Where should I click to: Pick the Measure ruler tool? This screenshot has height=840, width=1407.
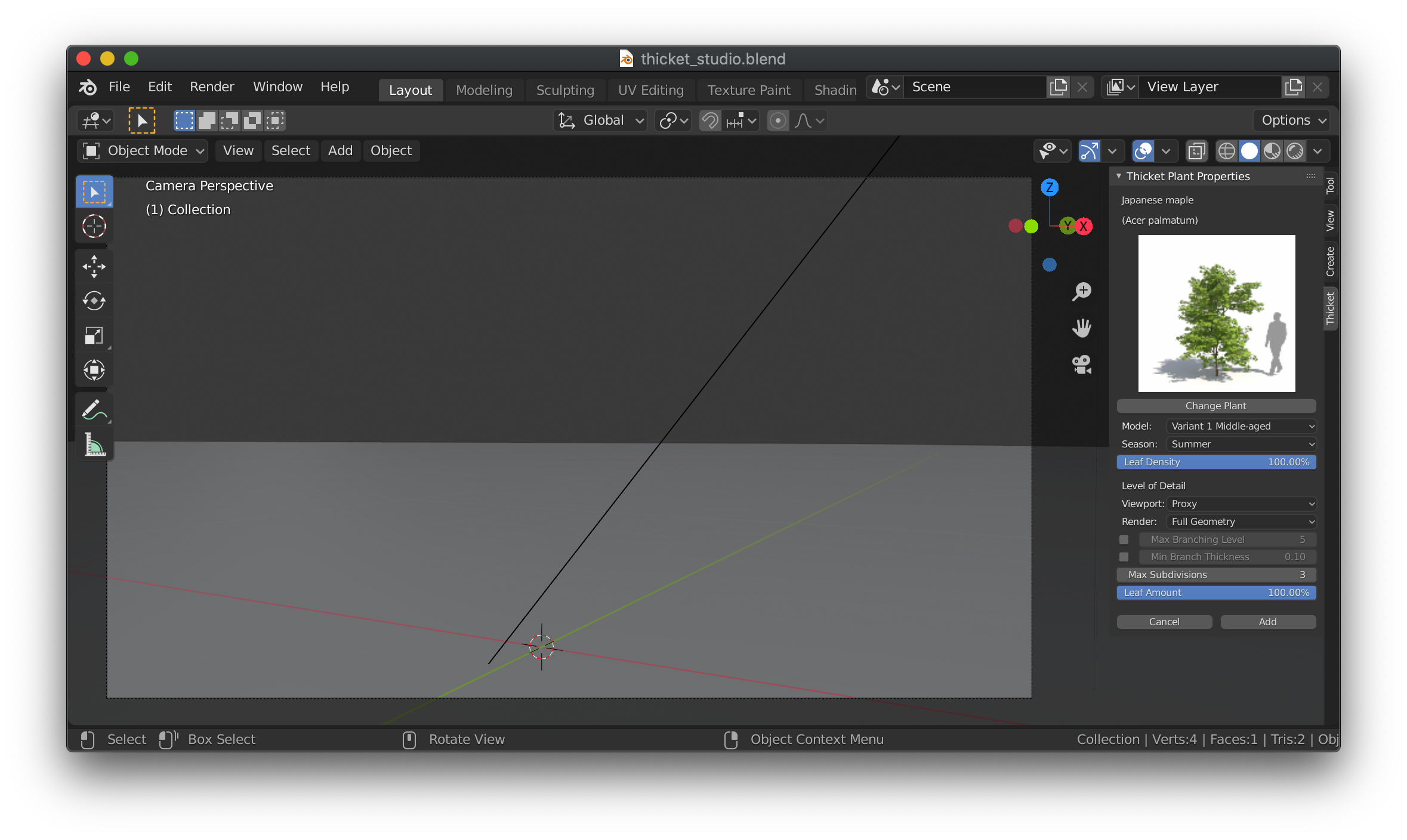94,444
